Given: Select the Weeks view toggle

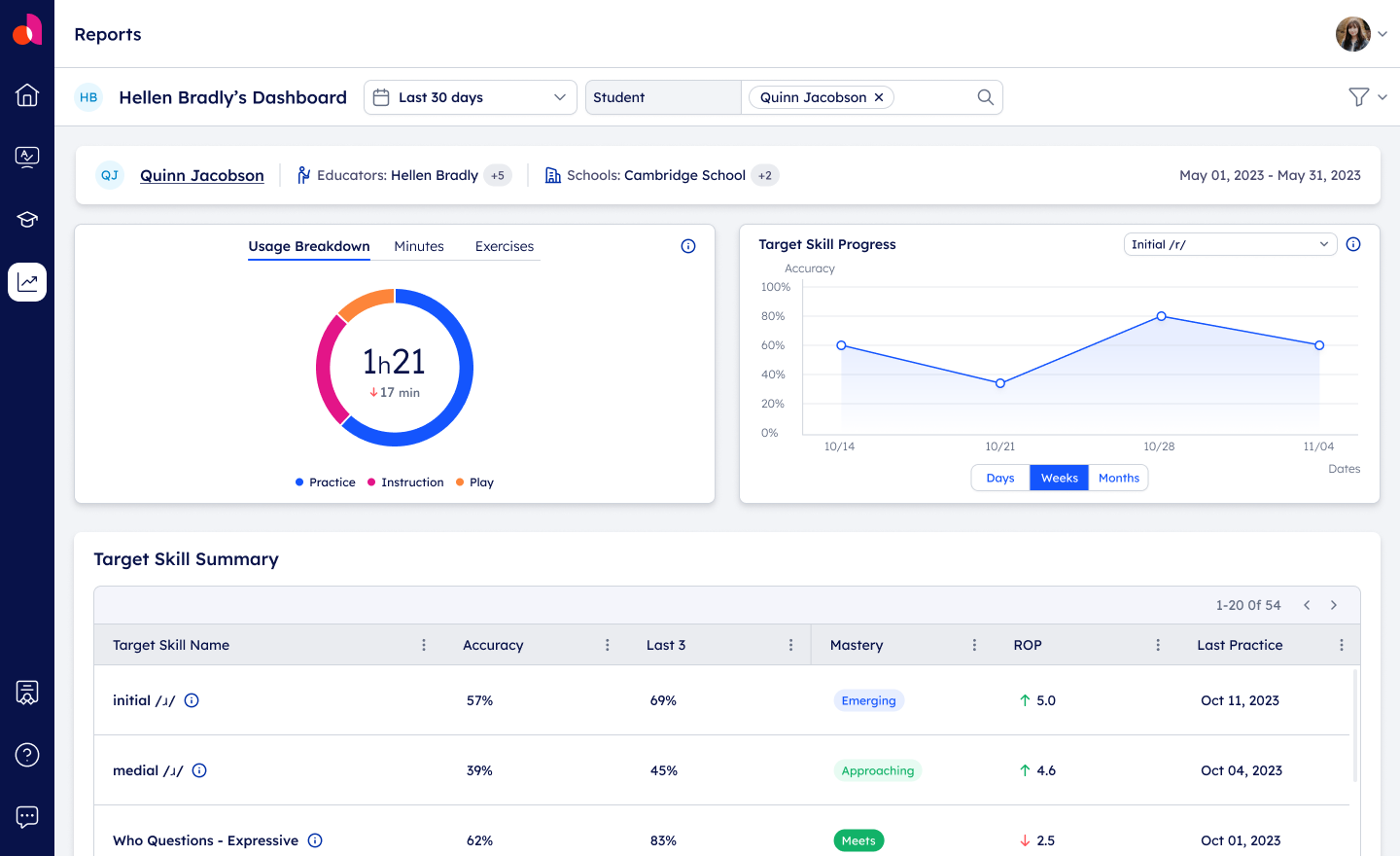Looking at the screenshot, I should click(x=1060, y=478).
